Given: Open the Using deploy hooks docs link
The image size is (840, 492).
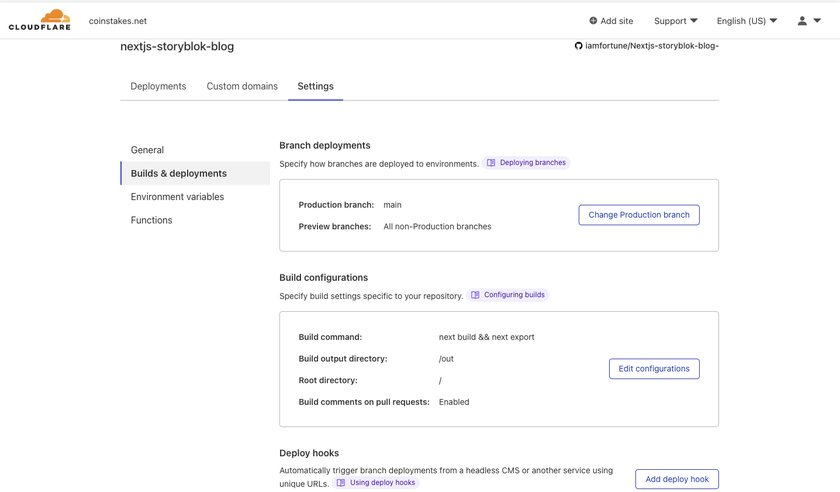Looking at the screenshot, I should [x=376, y=483].
